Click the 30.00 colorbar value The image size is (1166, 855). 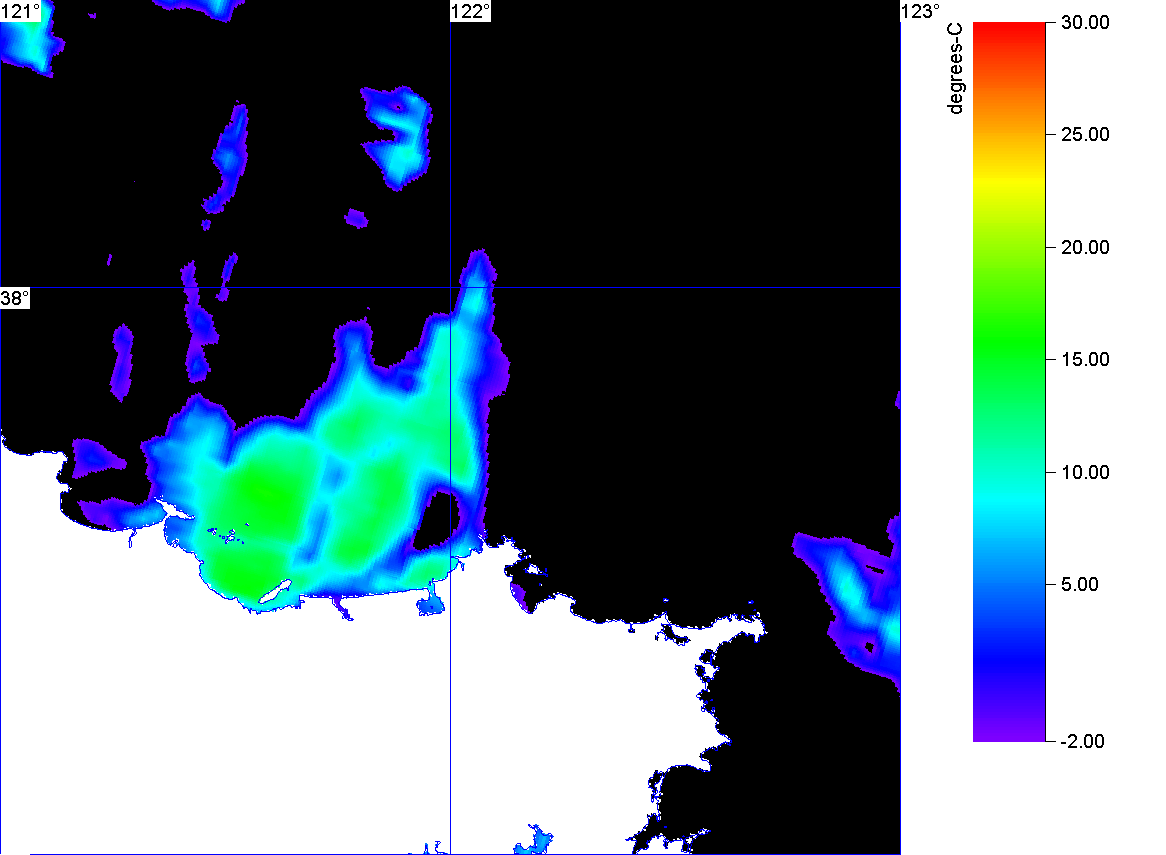[1085, 22]
